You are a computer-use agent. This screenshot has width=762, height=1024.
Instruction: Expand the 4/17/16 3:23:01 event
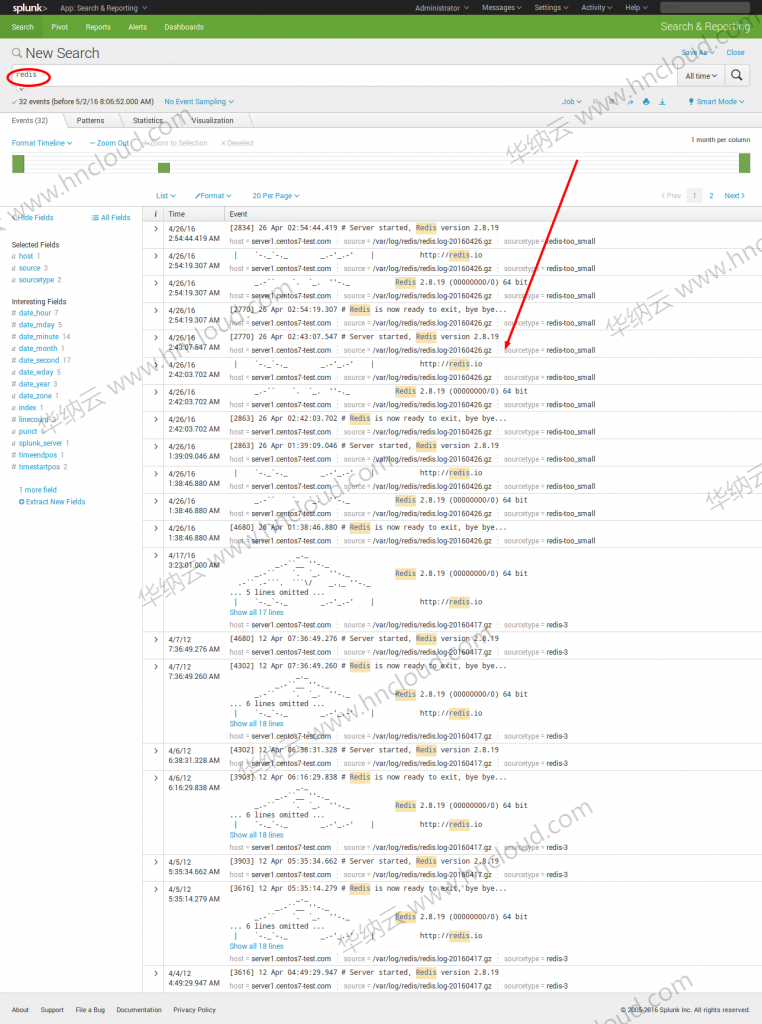click(155, 556)
